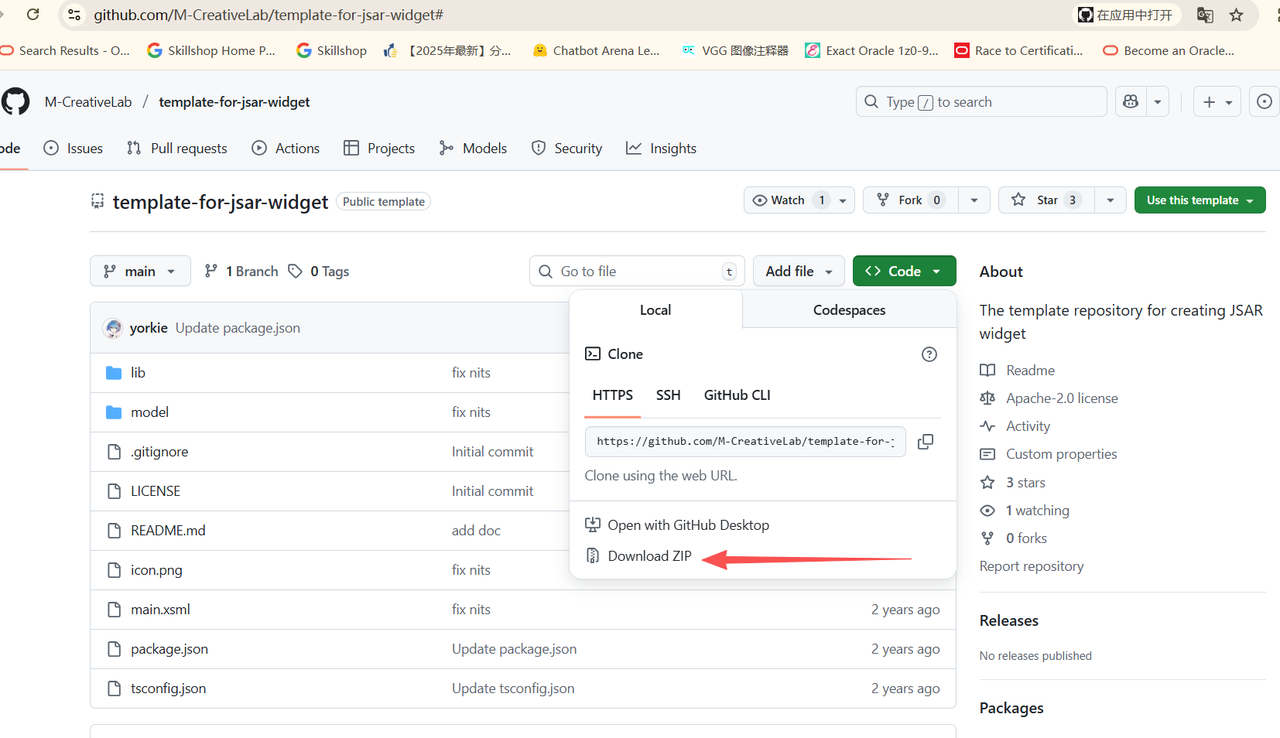1280x738 pixels.
Task: Open main.xsml file
Action: click(x=160, y=609)
